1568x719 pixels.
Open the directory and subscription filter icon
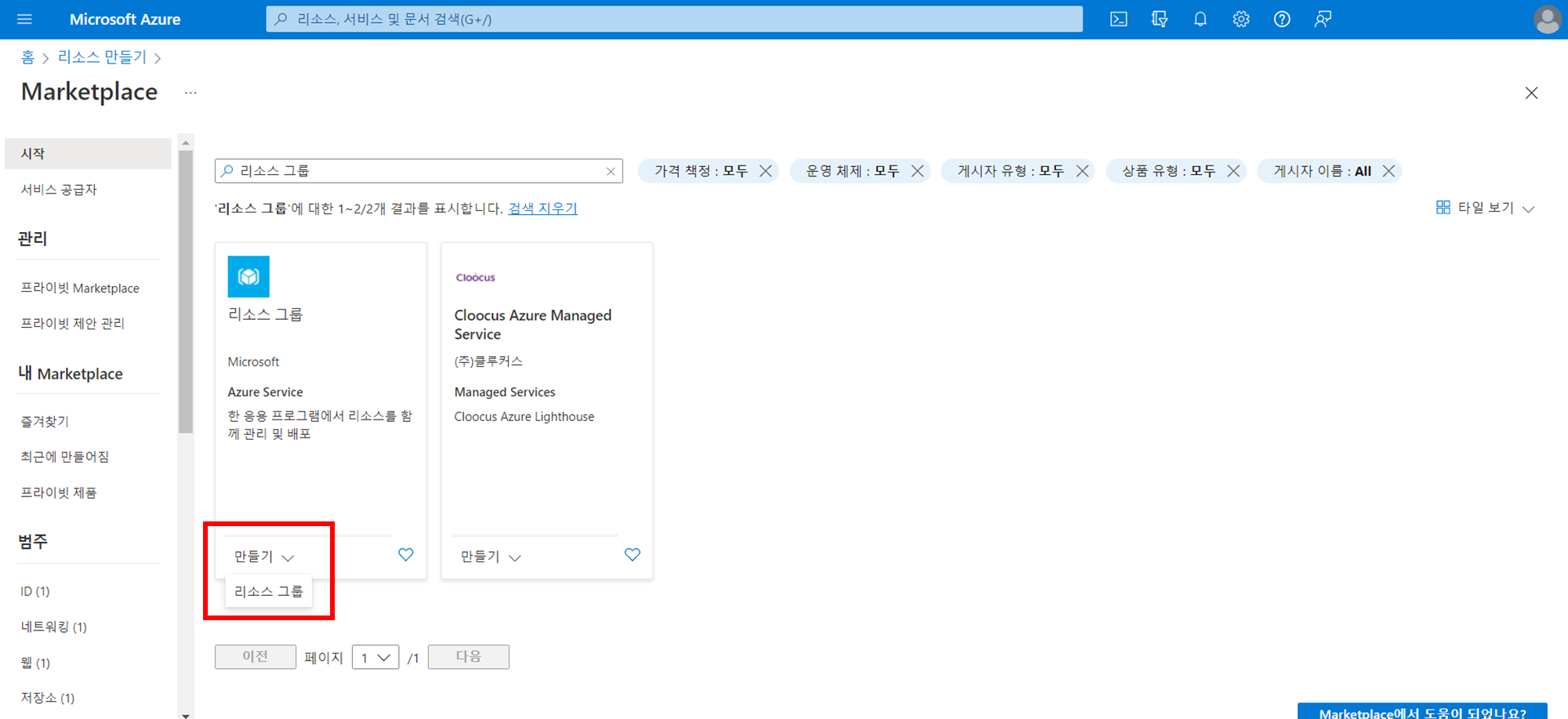tap(1160, 19)
